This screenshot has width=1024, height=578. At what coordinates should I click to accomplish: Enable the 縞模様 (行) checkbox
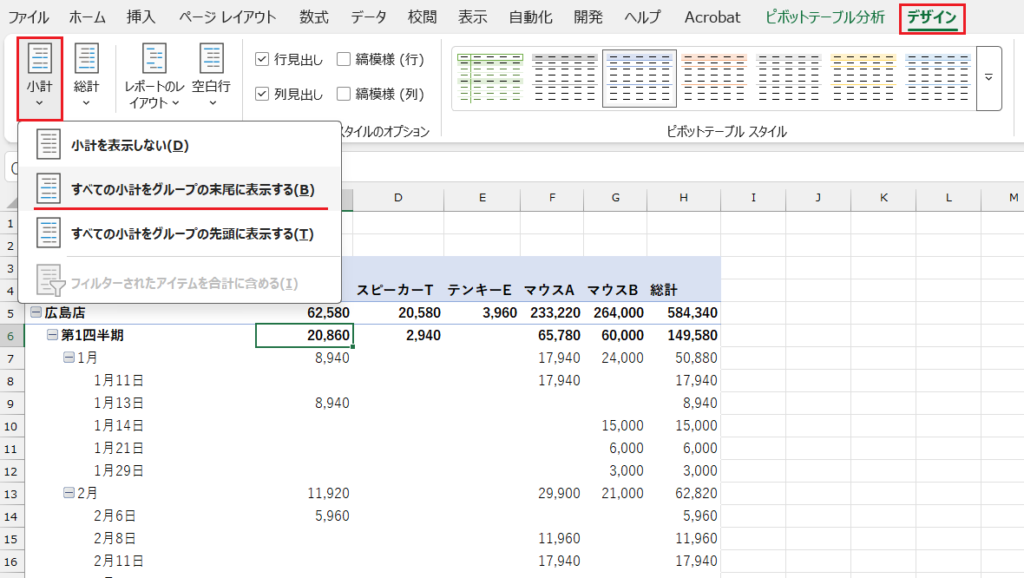pyautogui.click(x=344, y=59)
